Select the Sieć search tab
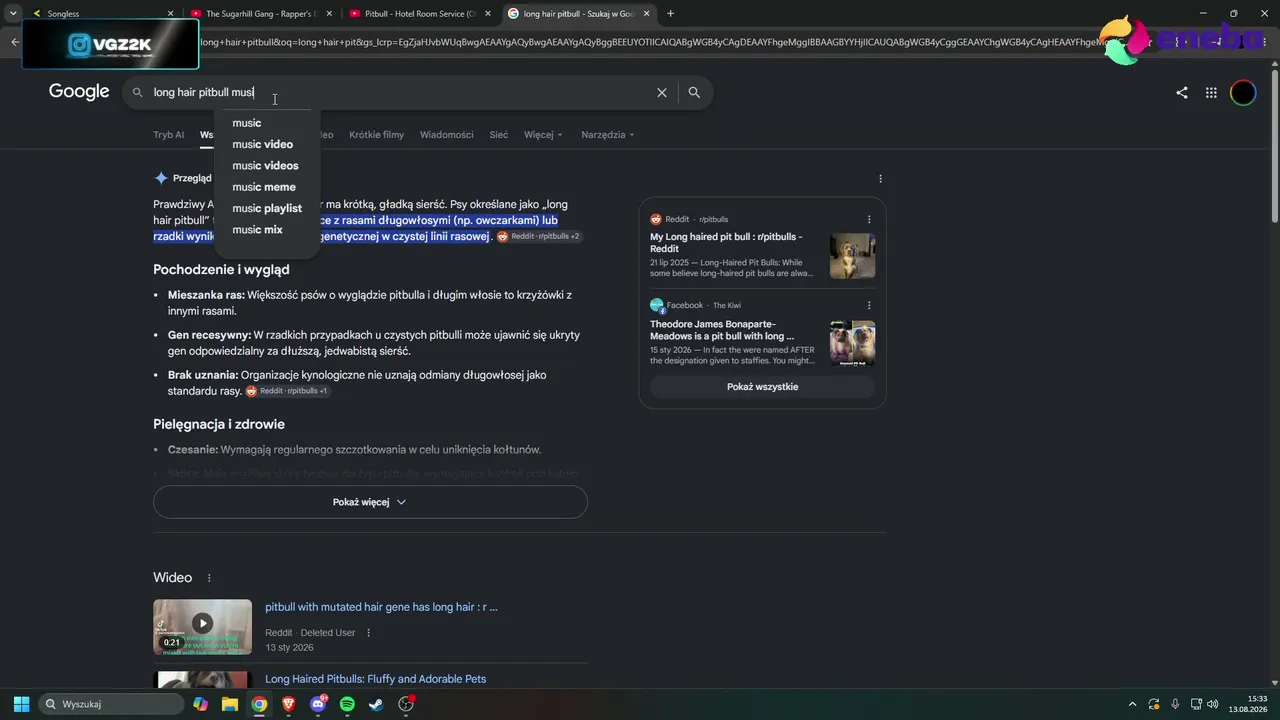Viewport: 1280px width, 720px height. pos(499,135)
